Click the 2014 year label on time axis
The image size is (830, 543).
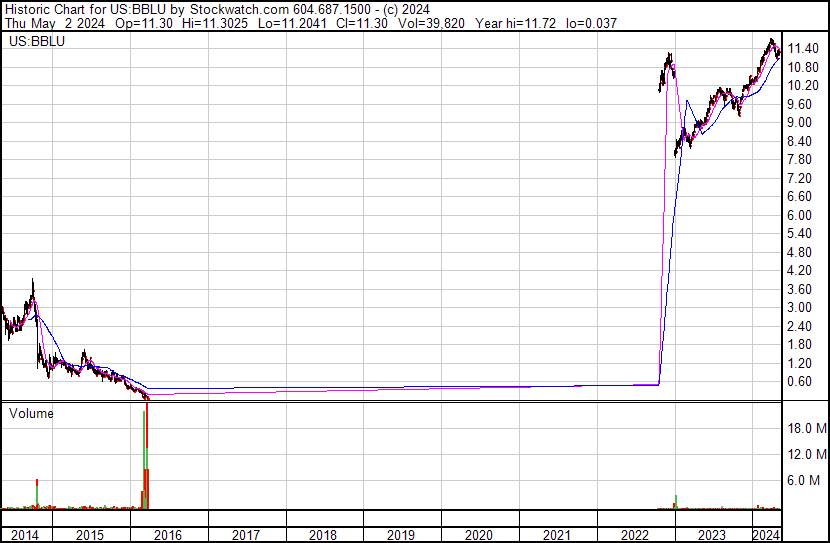(25, 535)
